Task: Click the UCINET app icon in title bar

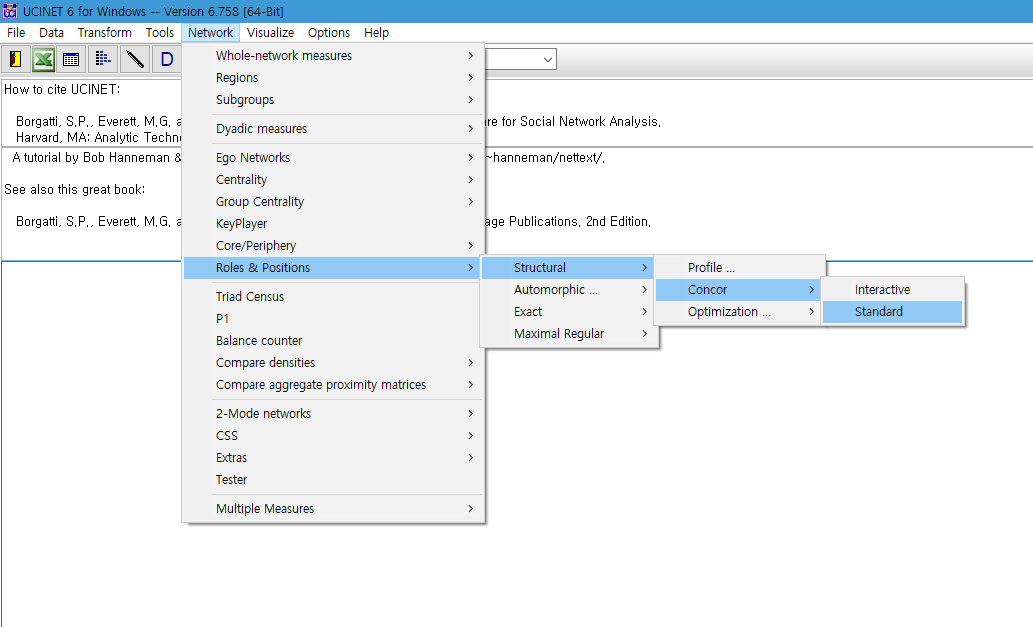Action: tap(10, 11)
